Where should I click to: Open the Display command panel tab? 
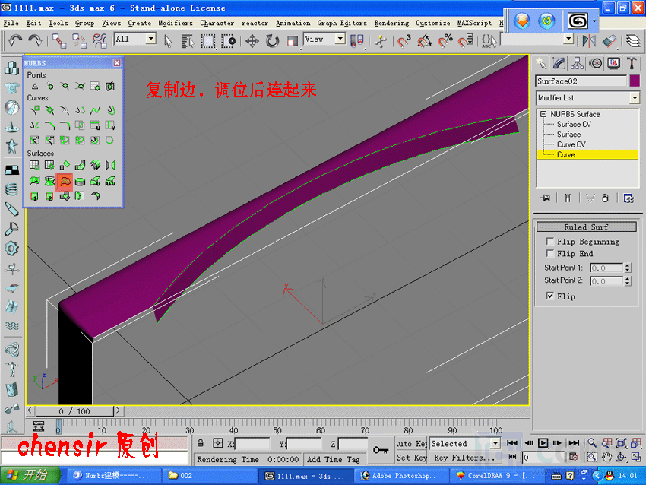614,63
